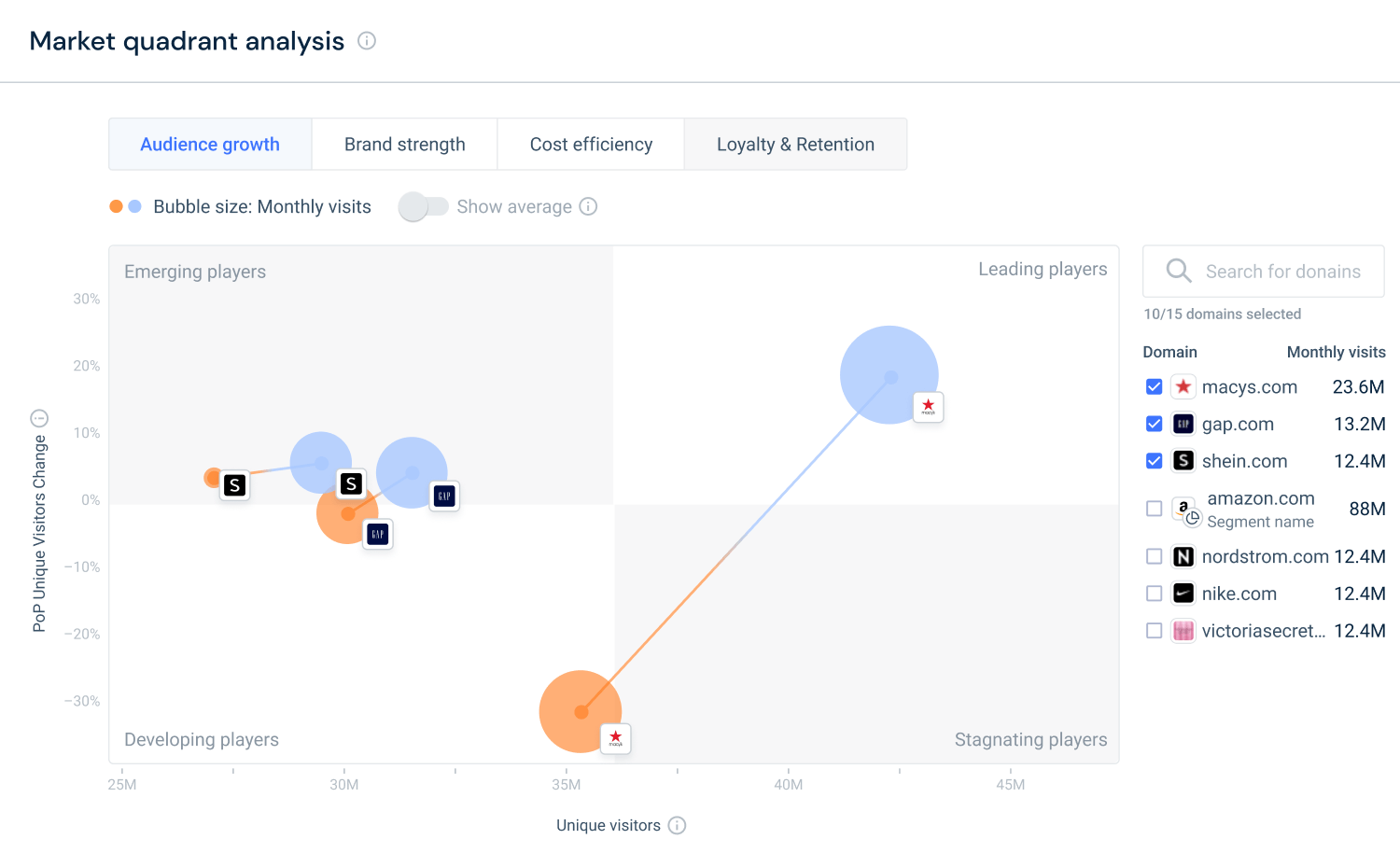The image size is (1400, 853).
Task: Click the nordstrom.com N logo icon
Action: click(x=1183, y=556)
